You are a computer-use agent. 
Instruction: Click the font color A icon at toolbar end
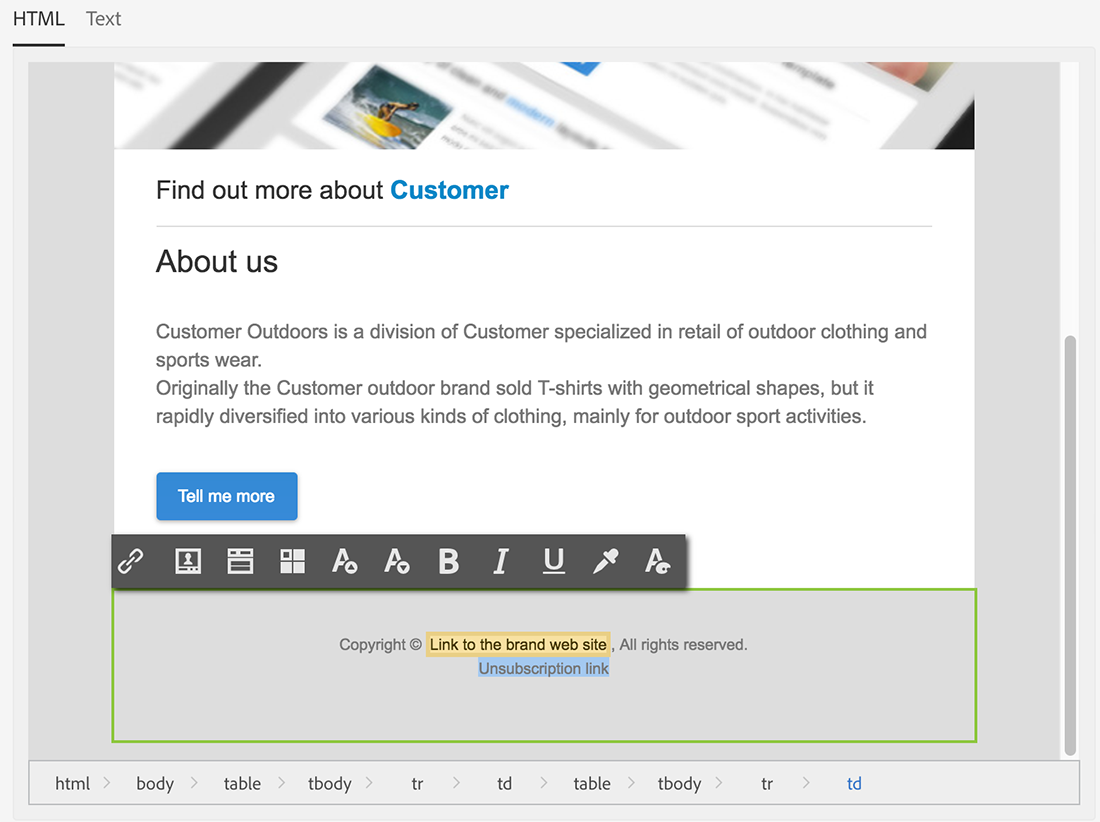coord(658,561)
